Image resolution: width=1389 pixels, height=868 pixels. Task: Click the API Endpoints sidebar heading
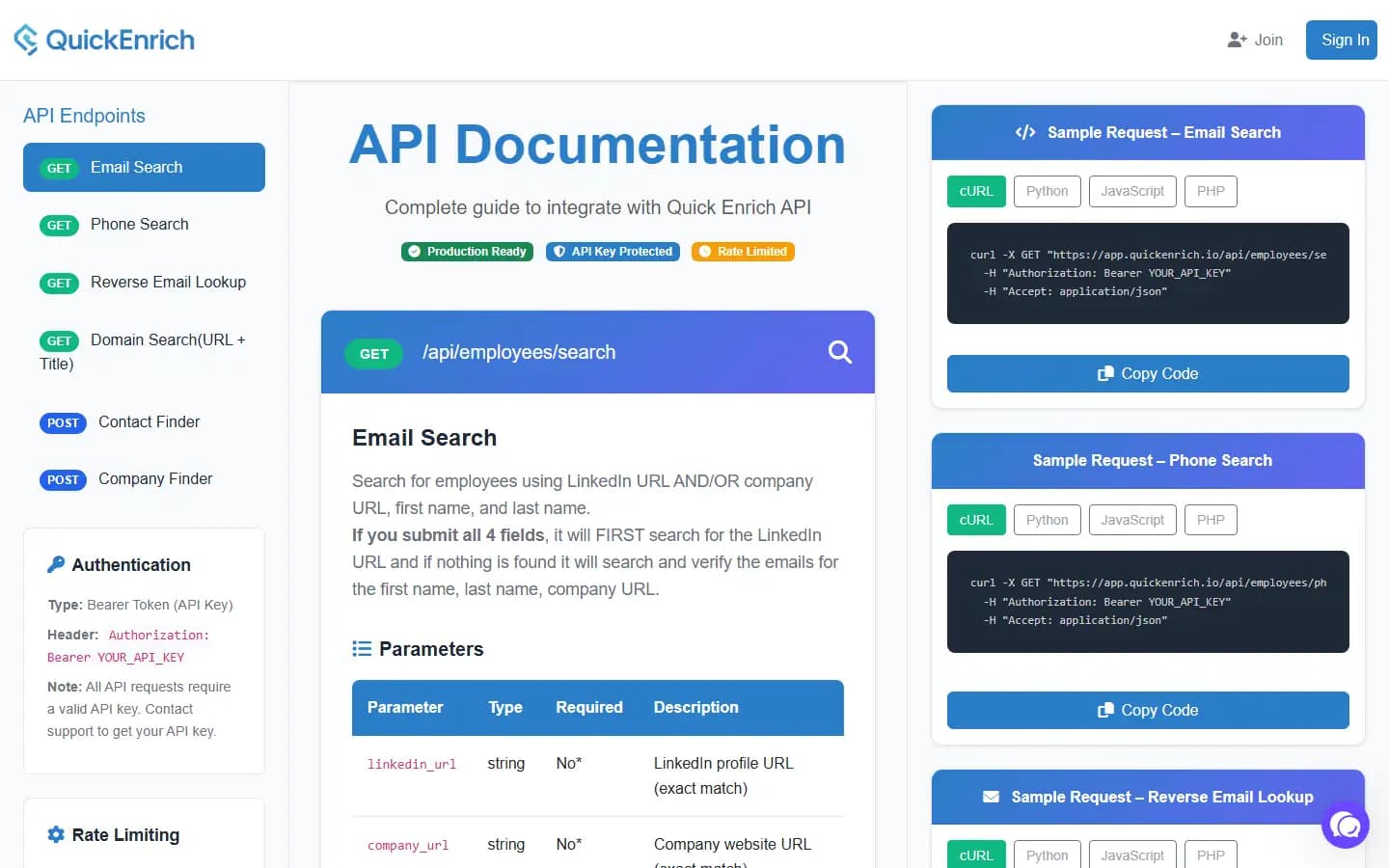click(84, 116)
